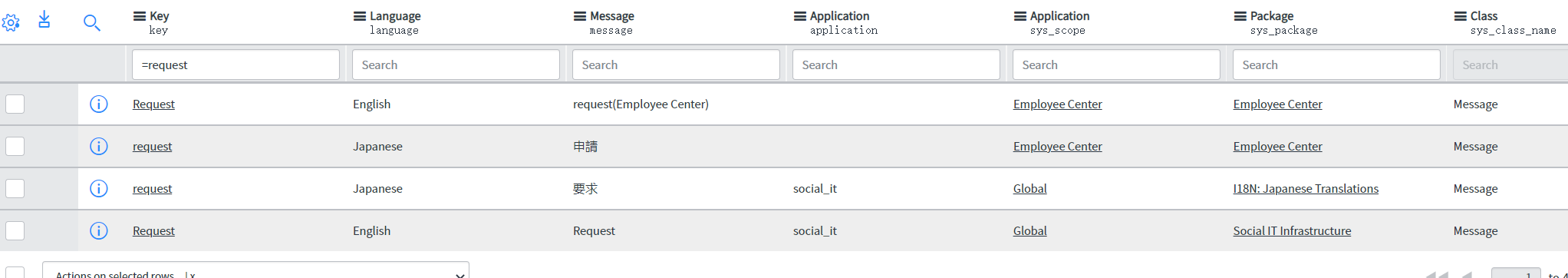This screenshot has width=1568, height=278.
Task: Open info preview for Japanese 申請 row
Action: click(x=99, y=146)
